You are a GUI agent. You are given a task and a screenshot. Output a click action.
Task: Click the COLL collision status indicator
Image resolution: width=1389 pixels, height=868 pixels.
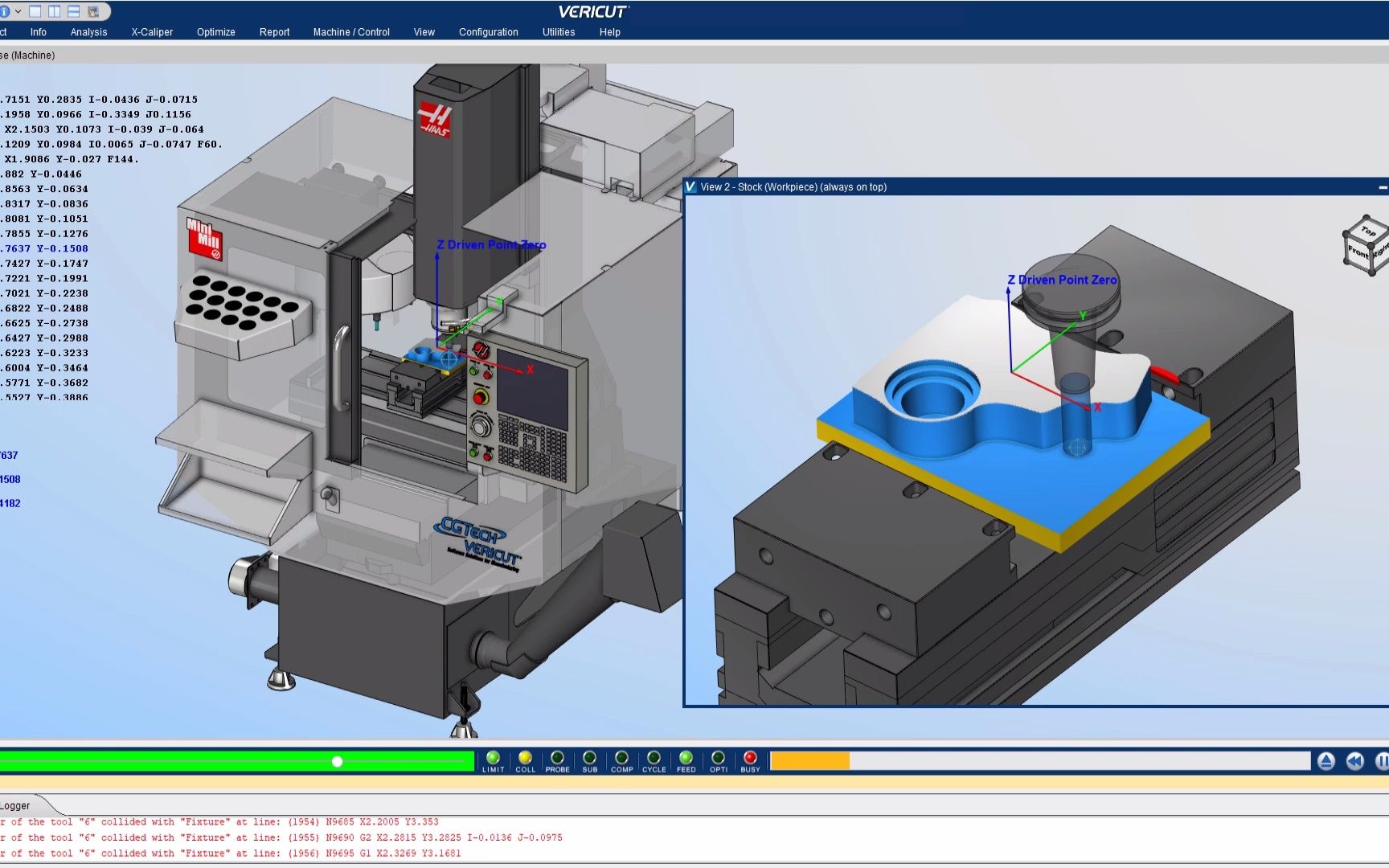point(525,756)
